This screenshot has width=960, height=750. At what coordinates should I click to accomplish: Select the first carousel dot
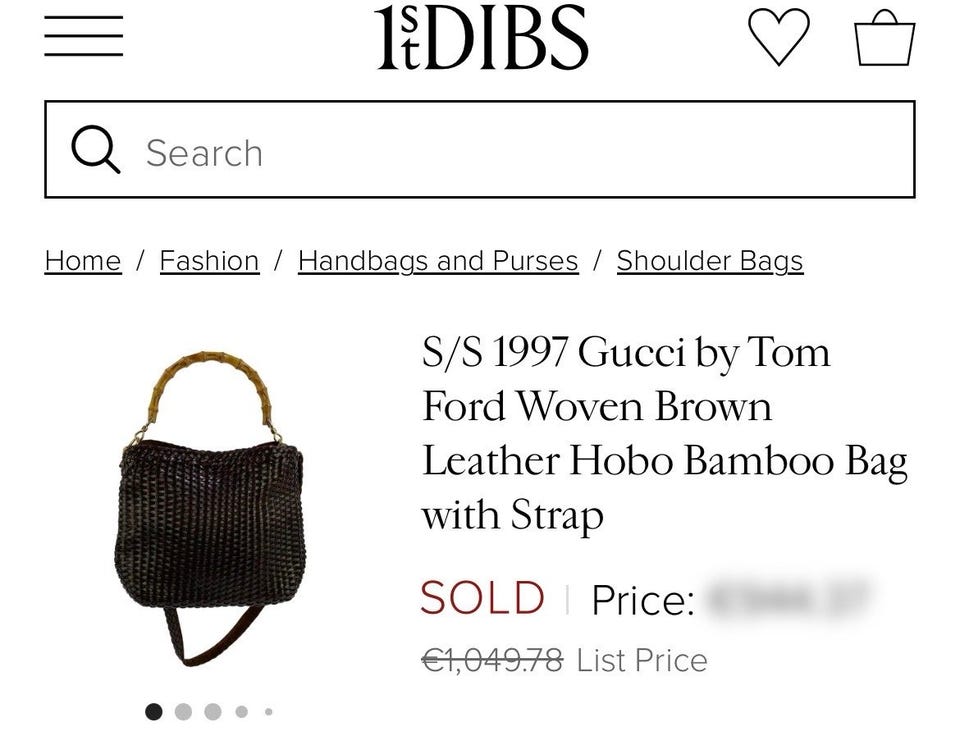click(x=154, y=711)
